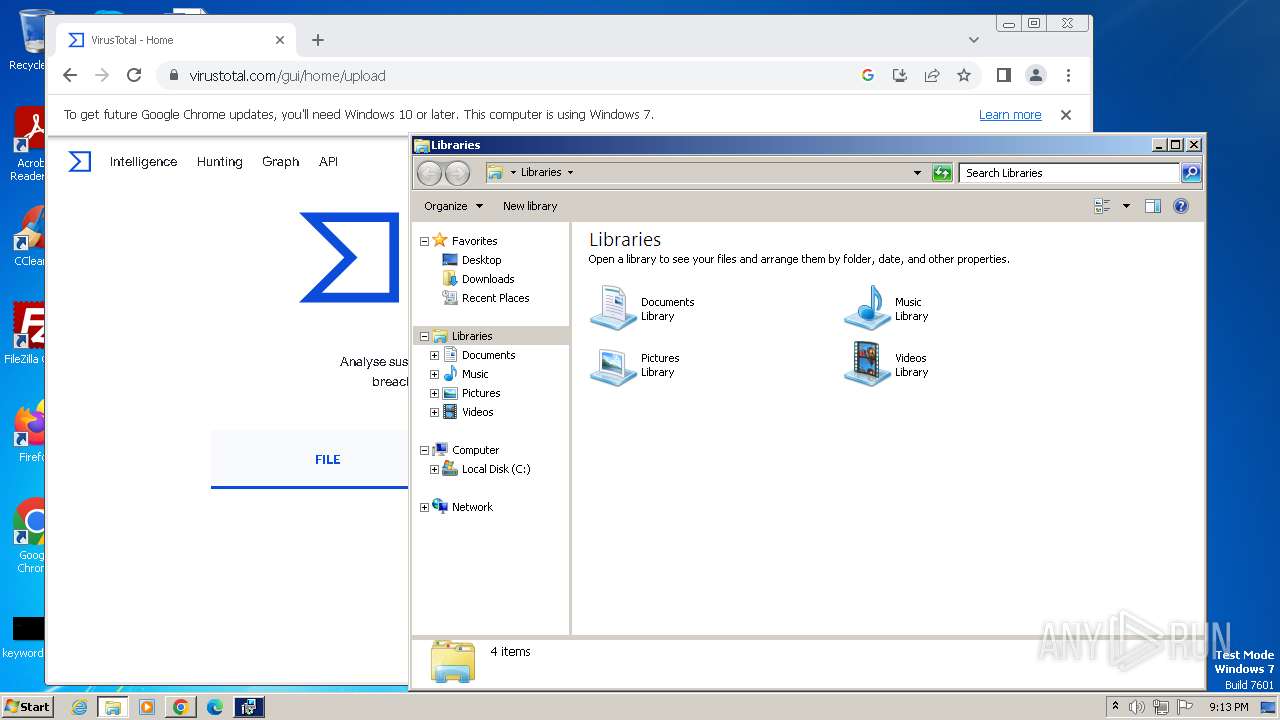The image size is (1280, 720).
Task: Click the volume icon in system tray
Action: click(1137, 707)
